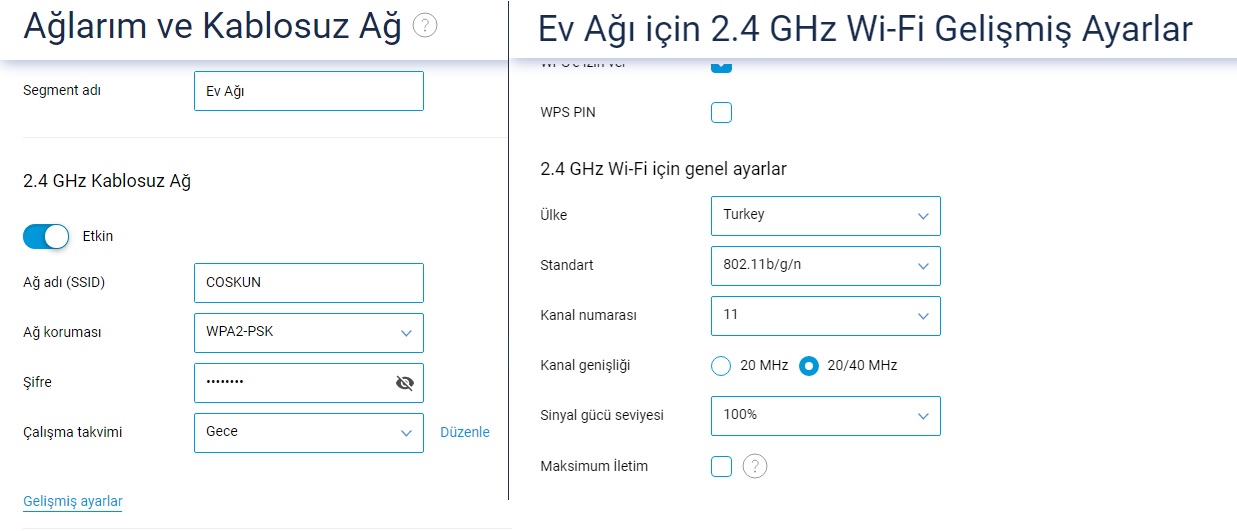
Task: Expand the Çalışma takvimi Gece dropdown
Action: point(309,433)
